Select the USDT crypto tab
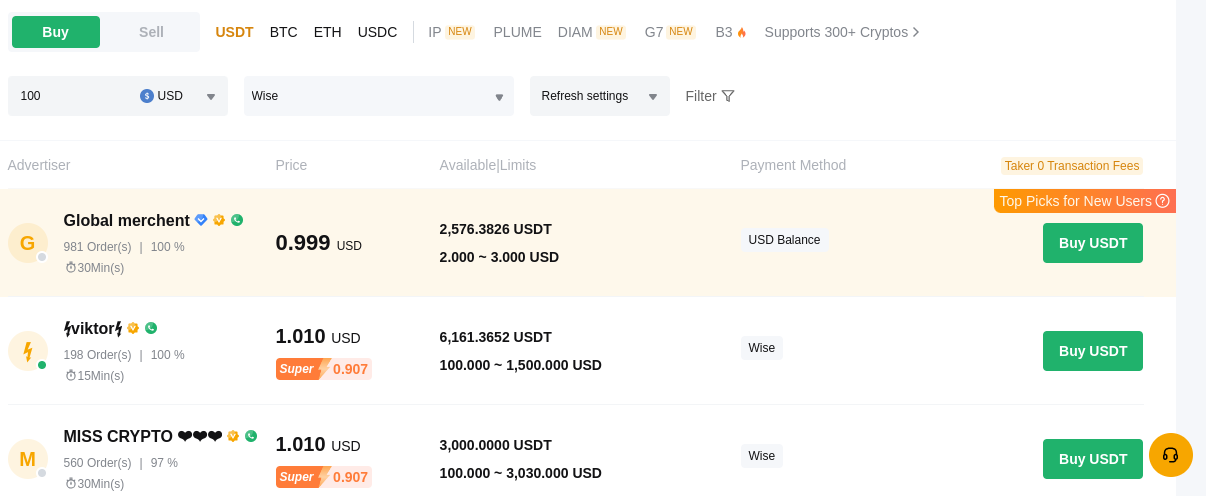The image size is (1206, 496). point(234,32)
